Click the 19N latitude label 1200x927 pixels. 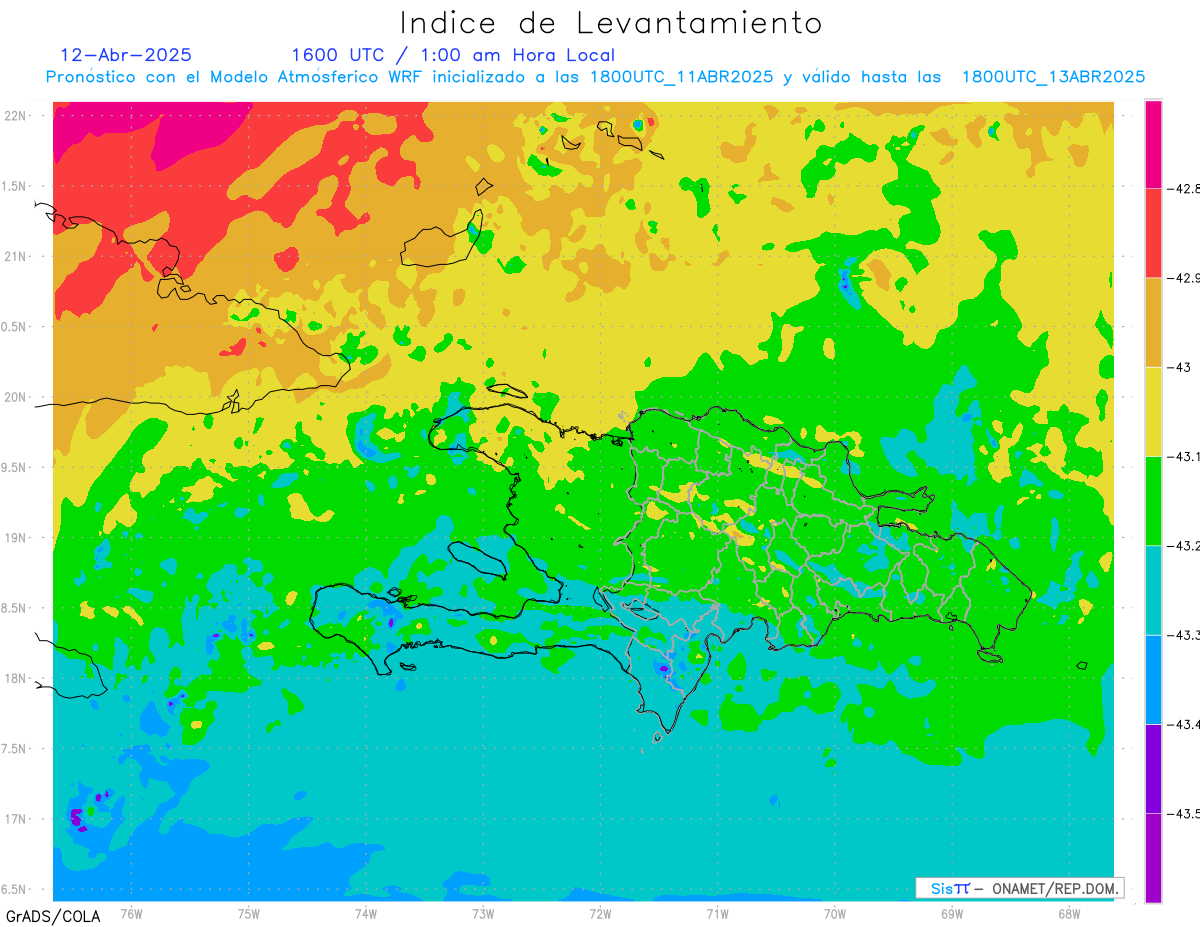pyautogui.click(x=16, y=538)
